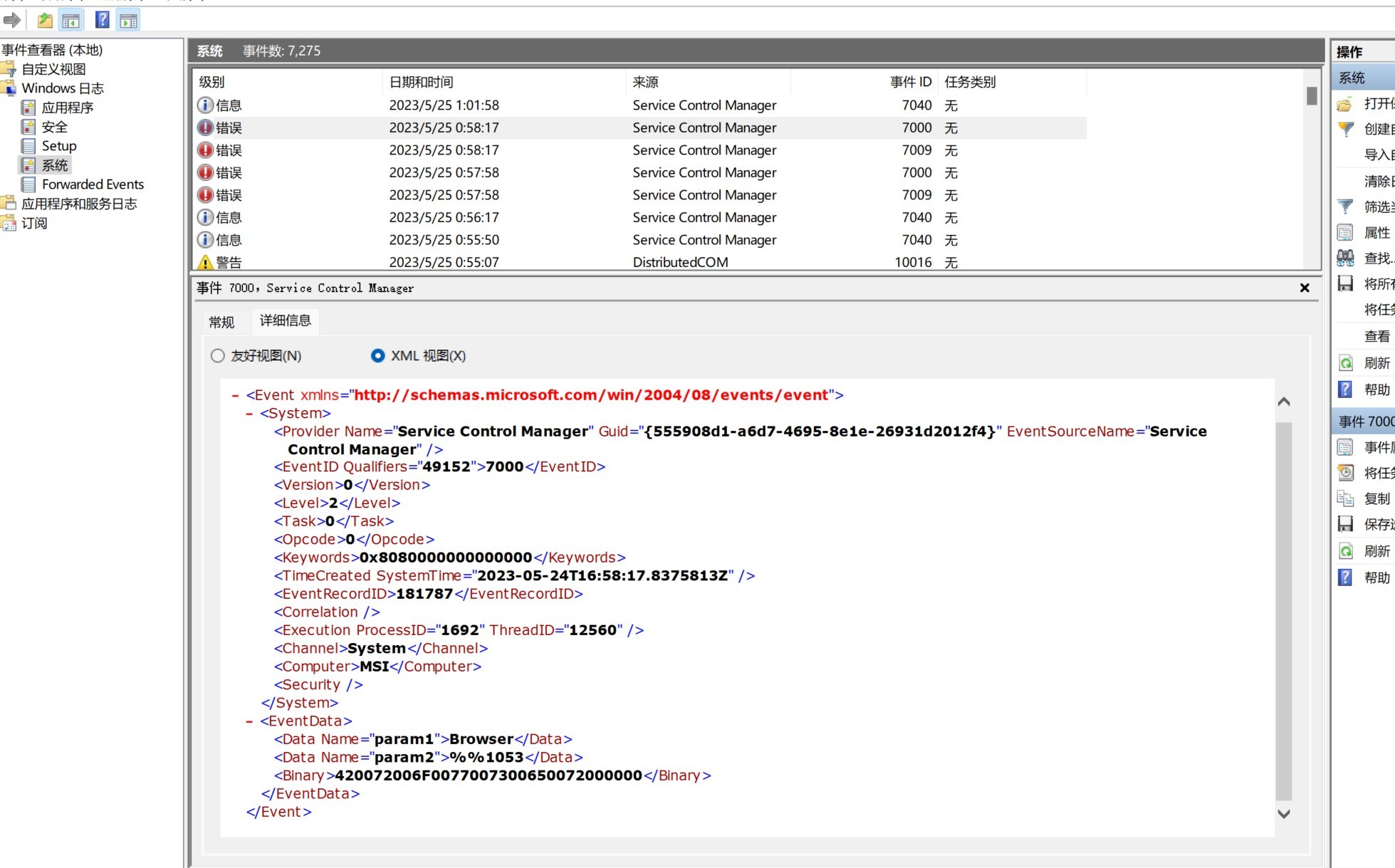Click the open saved log folder icon
Screen dimensions: 1395x868
click(1345, 104)
